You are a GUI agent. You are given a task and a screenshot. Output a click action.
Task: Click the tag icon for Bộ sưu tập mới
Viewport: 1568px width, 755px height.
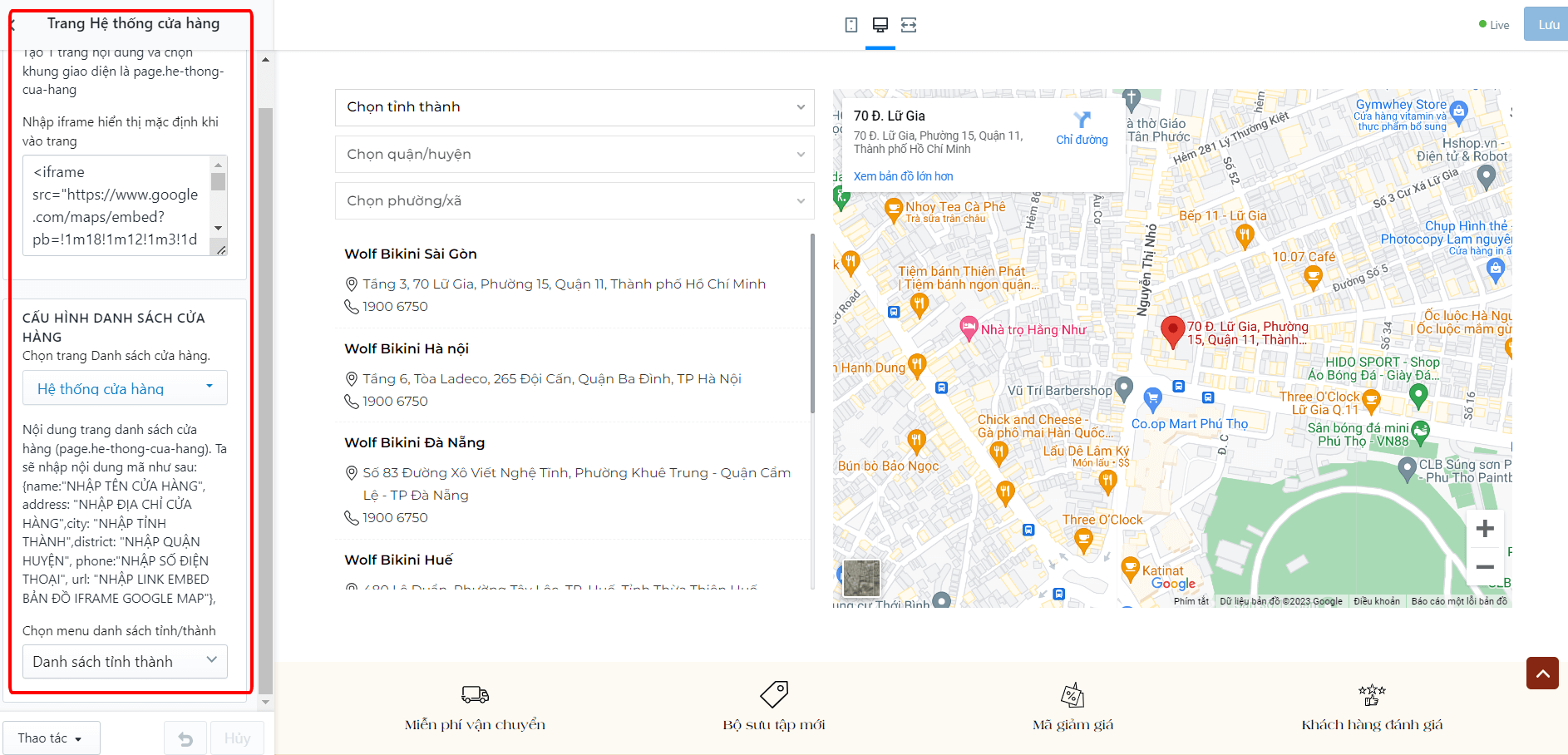(774, 694)
